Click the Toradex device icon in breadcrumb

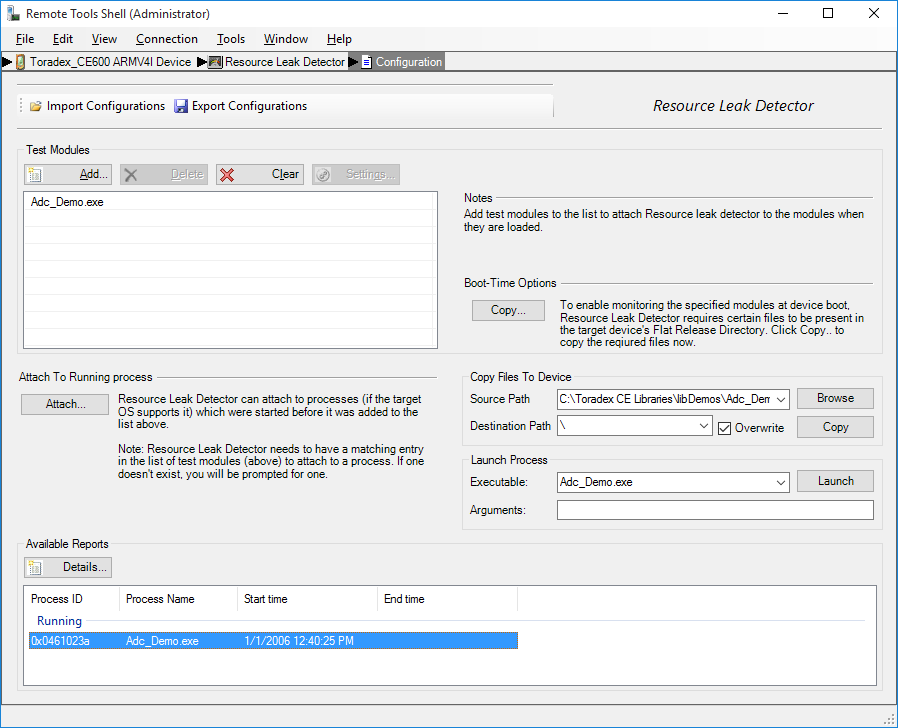pos(21,62)
